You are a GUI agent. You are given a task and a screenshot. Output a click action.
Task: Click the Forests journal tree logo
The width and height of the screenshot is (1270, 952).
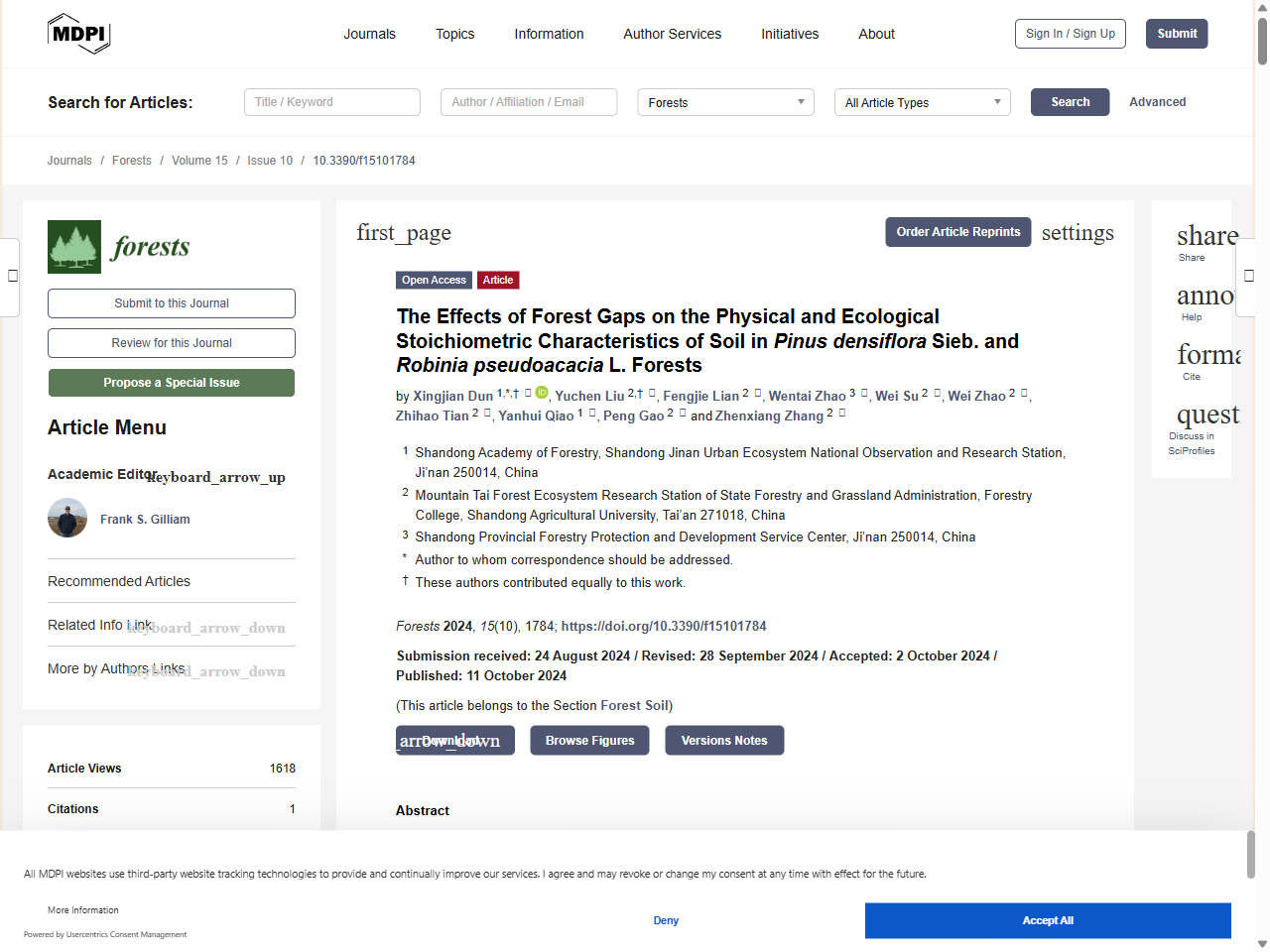pyautogui.click(x=74, y=247)
